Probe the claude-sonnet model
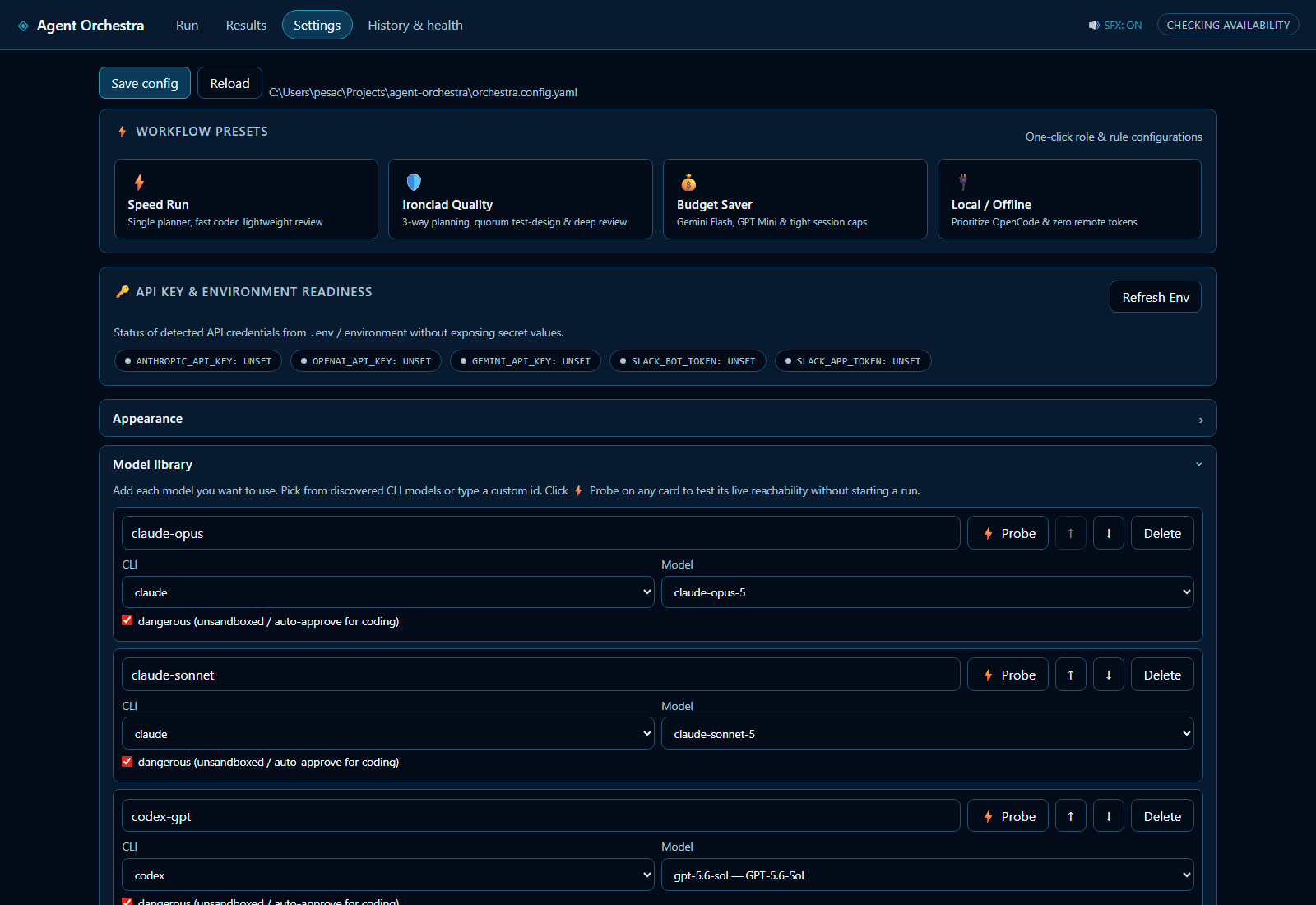 [1008, 675]
